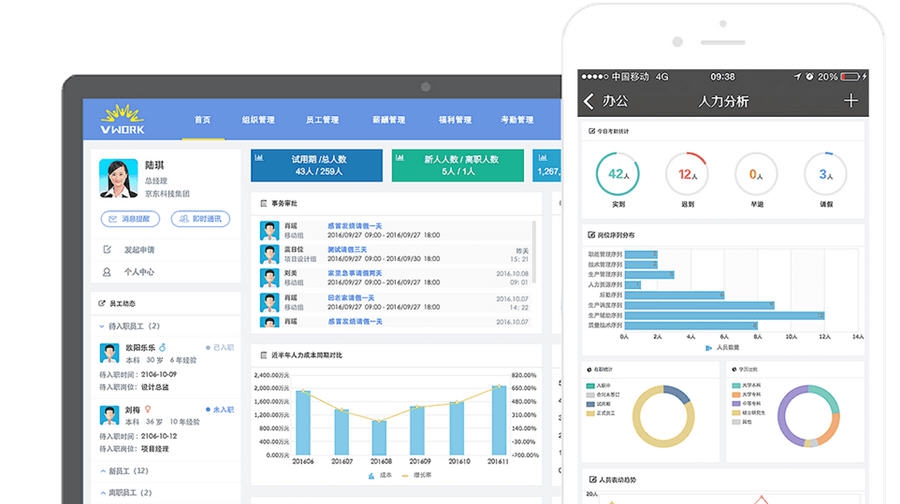Tap the plus icon in phone header
Viewport: 900px width, 504px height.
[851, 101]
